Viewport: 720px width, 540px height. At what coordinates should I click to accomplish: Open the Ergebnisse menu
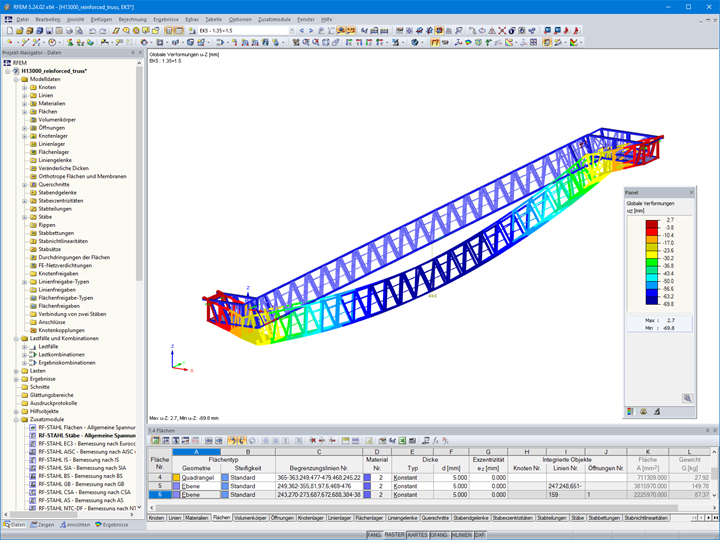pyautogui.click(x=166, y=19)
